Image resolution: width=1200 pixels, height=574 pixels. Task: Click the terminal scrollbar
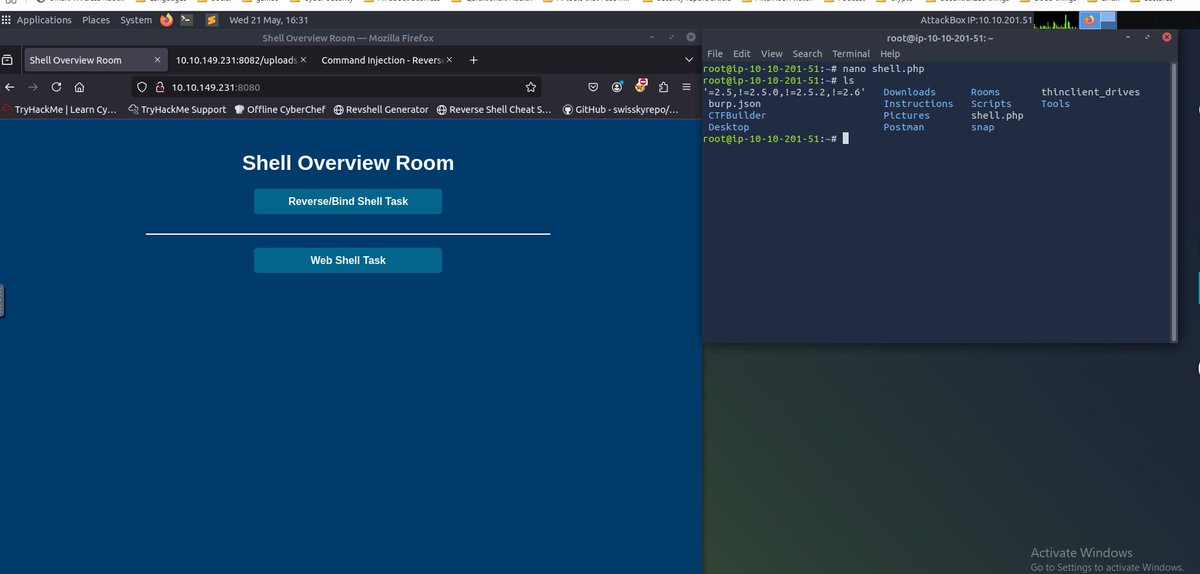1172,201
